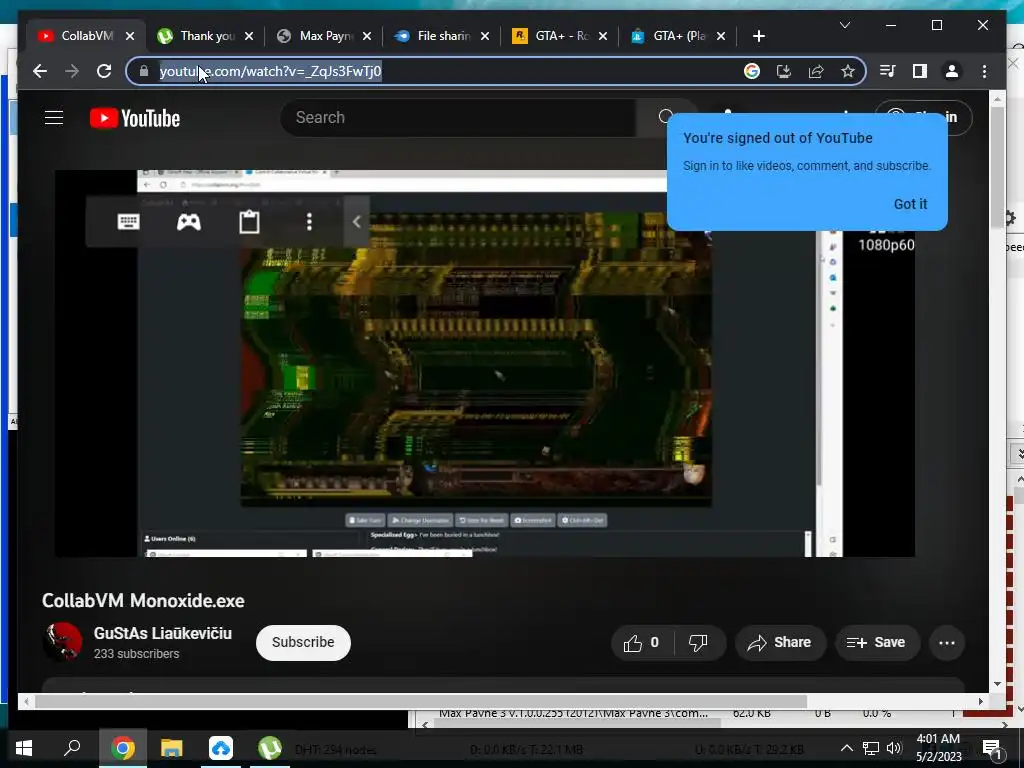The height and width of the screenshot is (768, 1024).
Task: Click the 233 subscribers text
Action: point(136,654)
